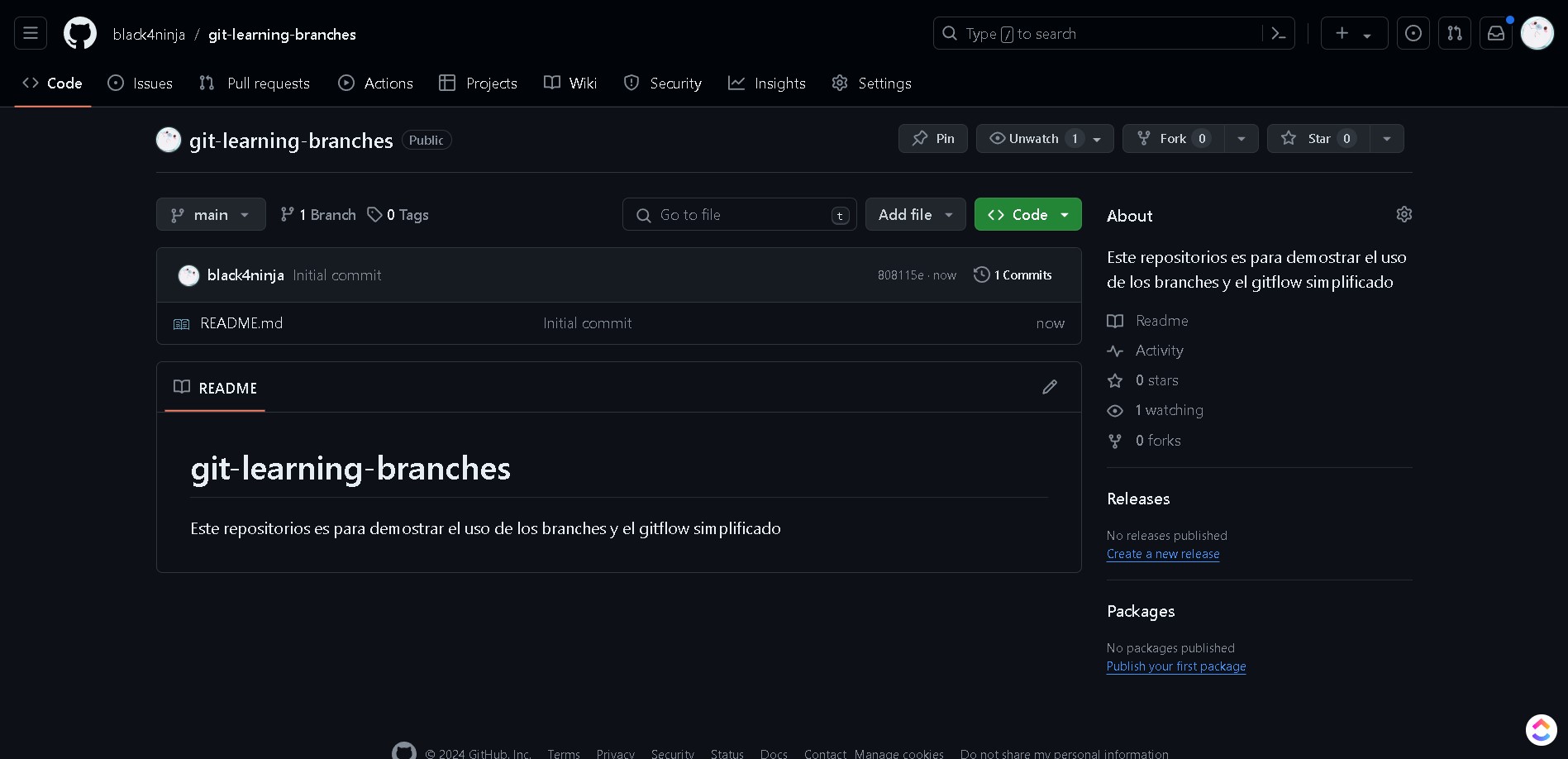Pin this repository to profile
The image size is (1568, 759).
coord(932,138)
